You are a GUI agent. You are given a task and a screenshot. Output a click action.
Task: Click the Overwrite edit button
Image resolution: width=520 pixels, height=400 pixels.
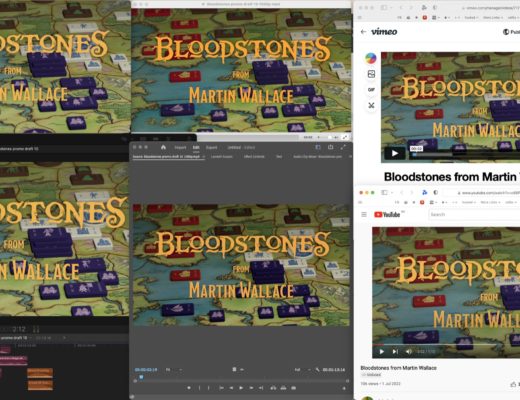pos(283,388)
